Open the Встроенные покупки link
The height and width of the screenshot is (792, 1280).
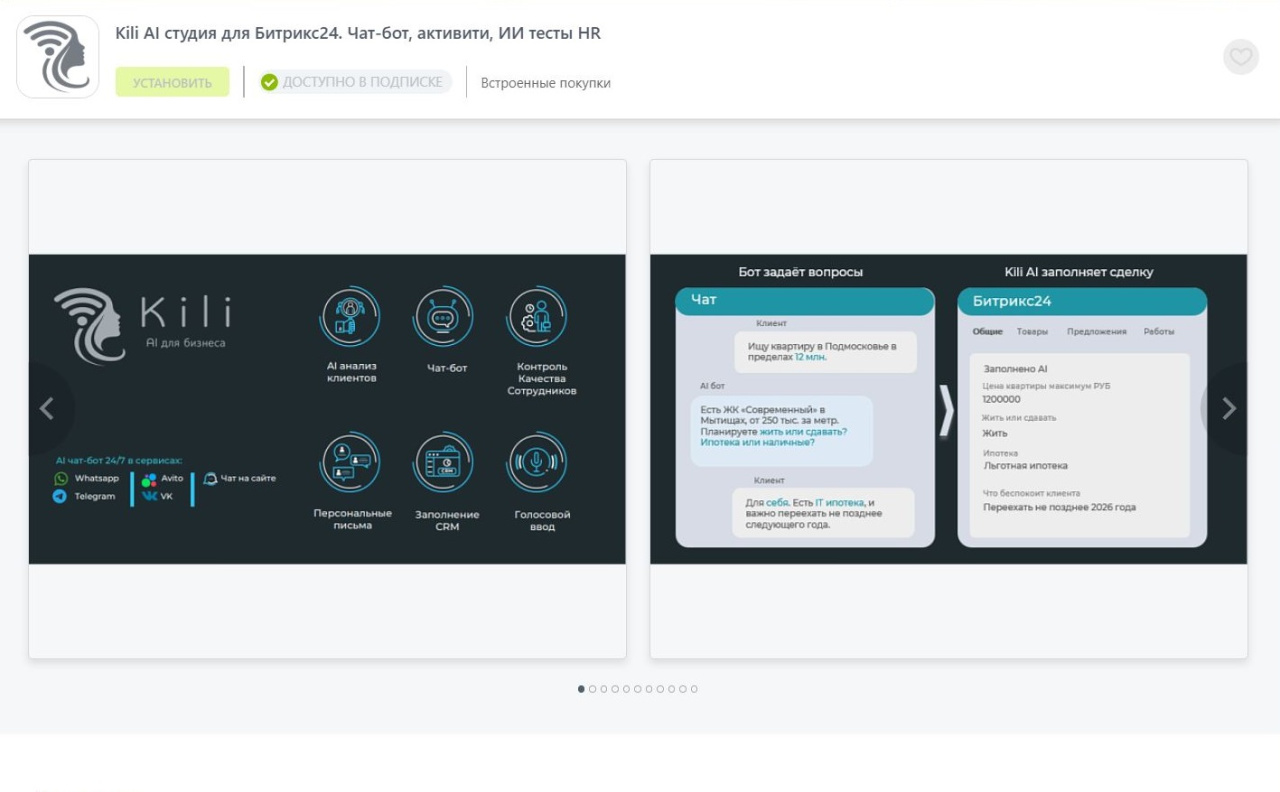point(545,83)
